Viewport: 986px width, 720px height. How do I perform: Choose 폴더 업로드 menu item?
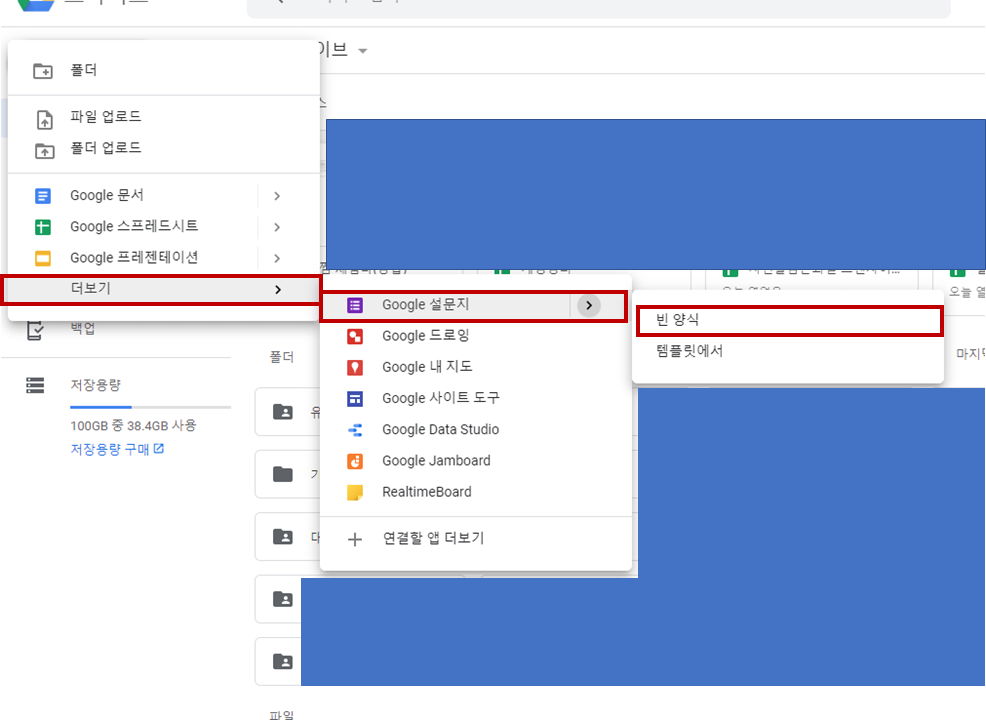(163, 148)
